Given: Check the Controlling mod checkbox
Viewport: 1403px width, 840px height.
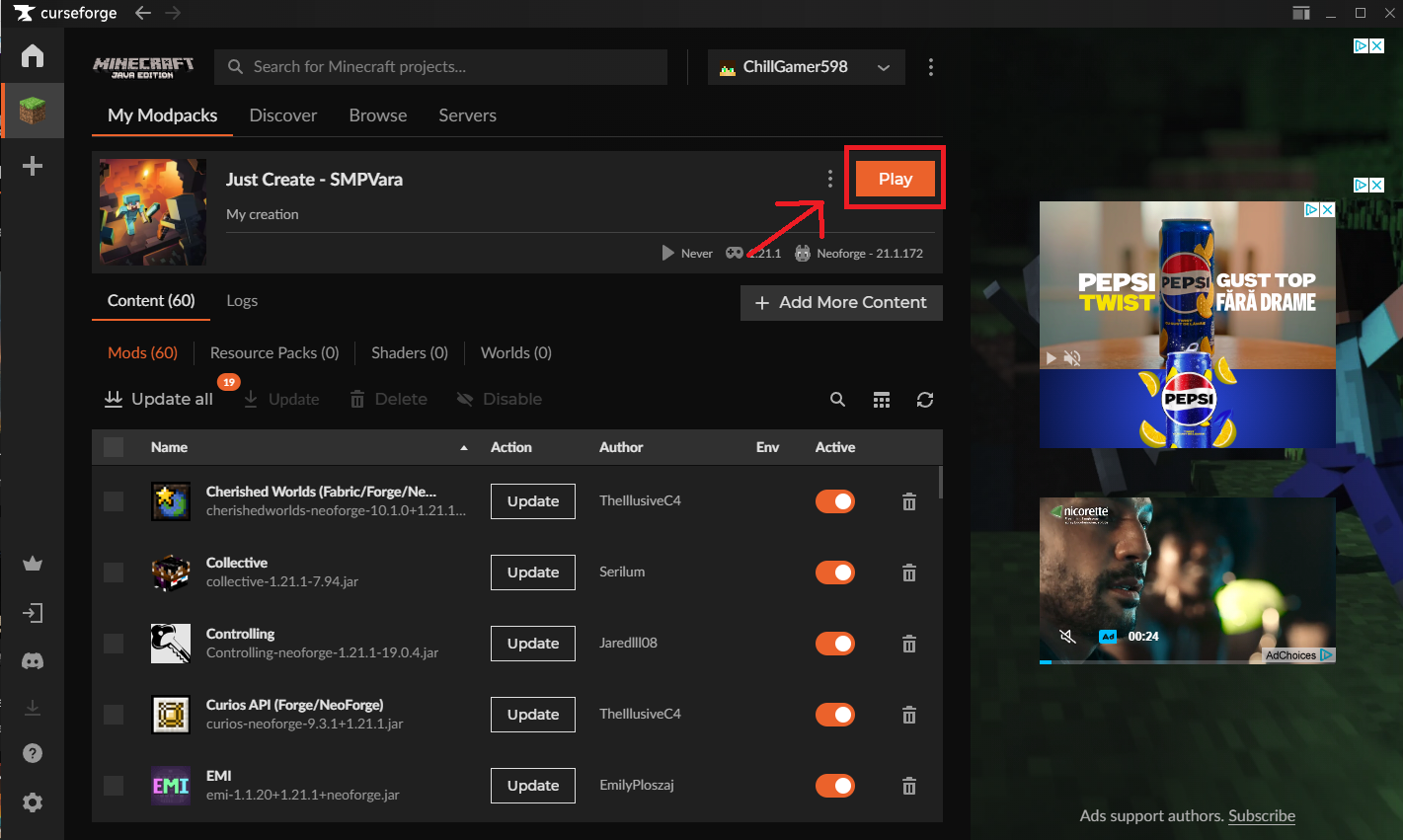Looking at the screenshot, I should [x=114, y=644].
